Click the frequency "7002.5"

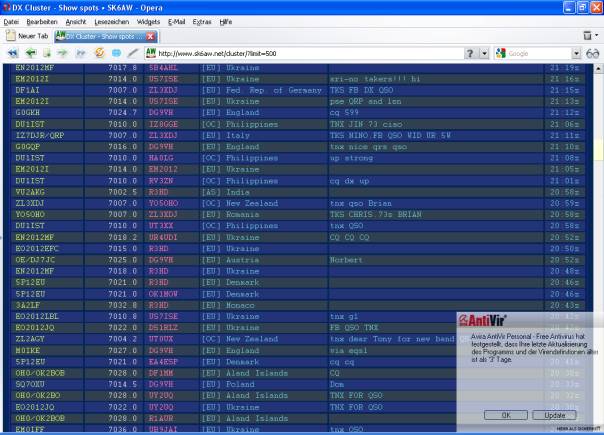[x=122, y=192]
